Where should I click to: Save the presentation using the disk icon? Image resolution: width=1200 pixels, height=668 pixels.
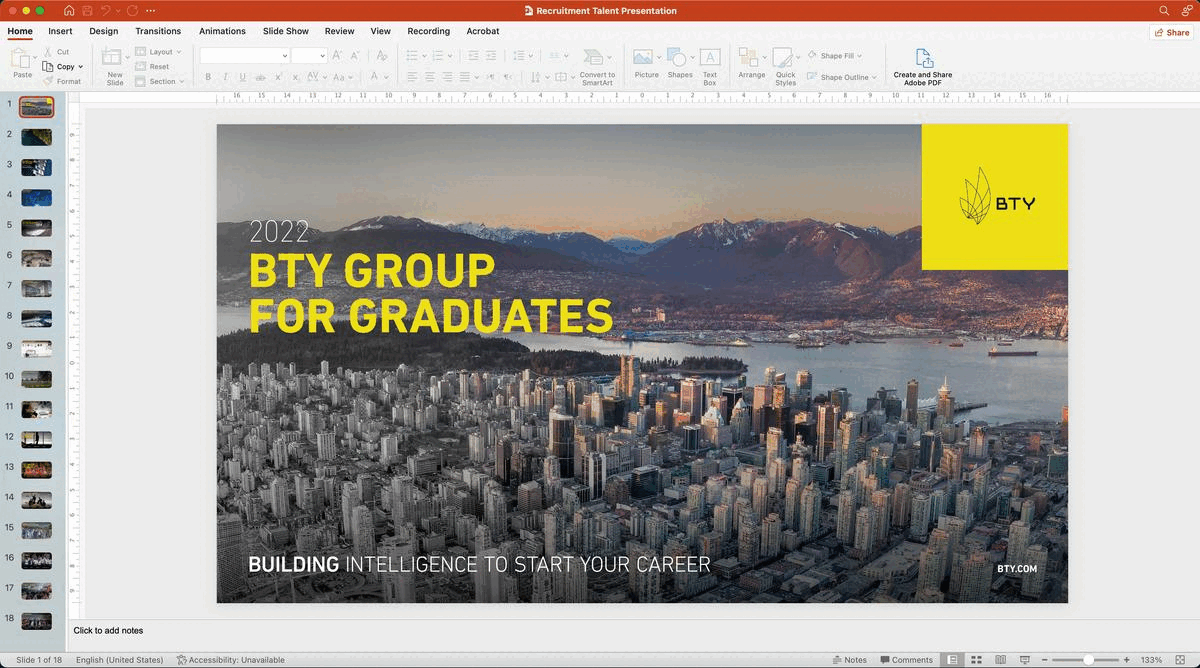[87, 10]
